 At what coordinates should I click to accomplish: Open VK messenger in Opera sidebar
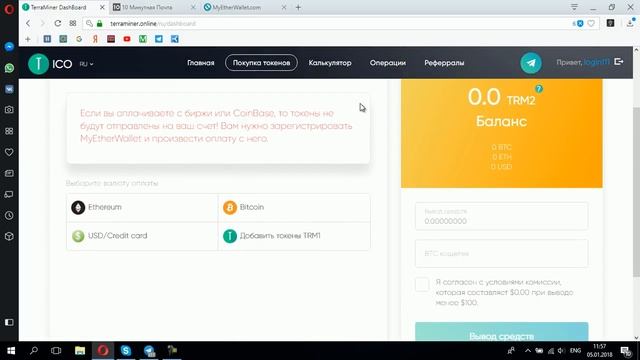9,89
